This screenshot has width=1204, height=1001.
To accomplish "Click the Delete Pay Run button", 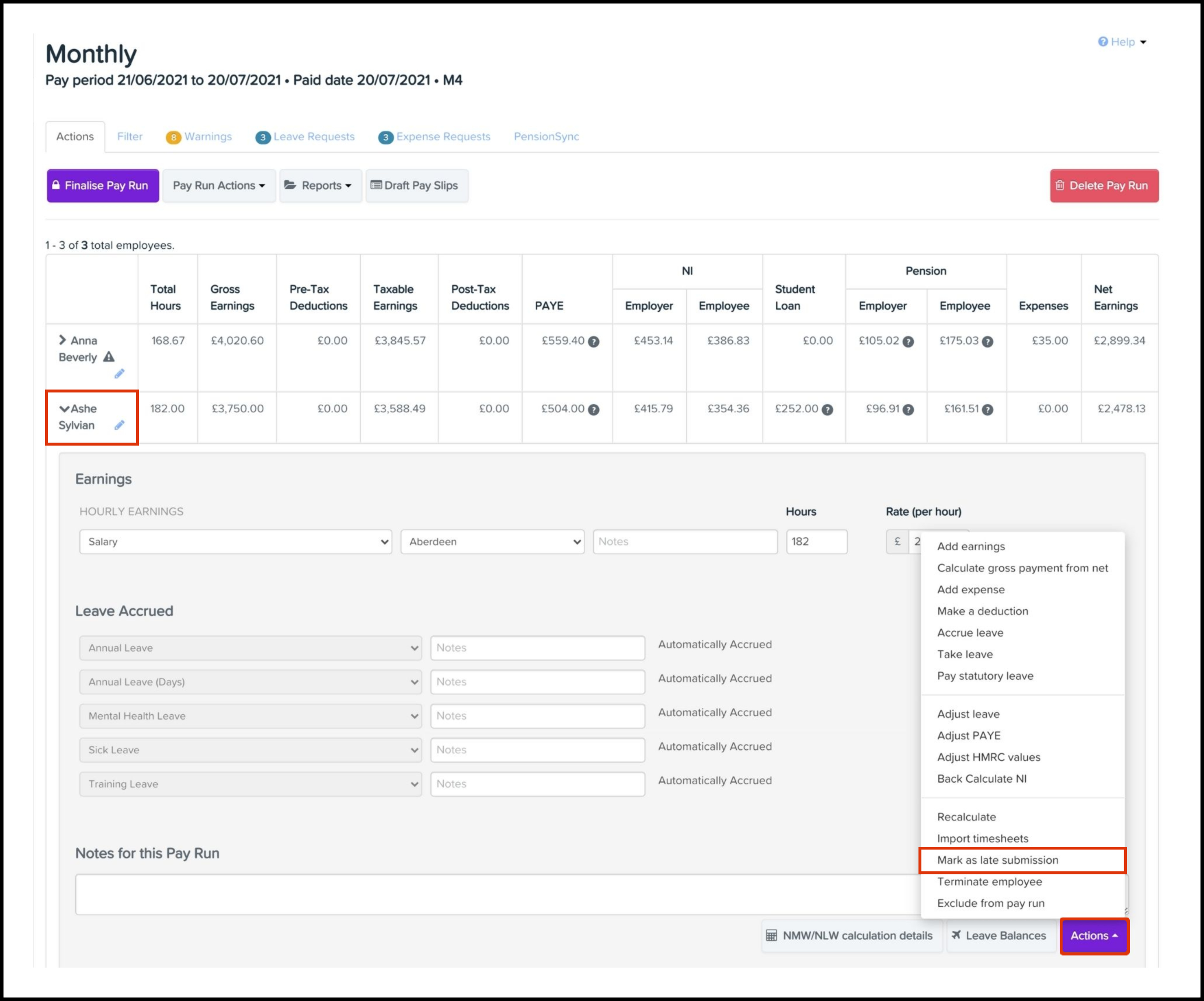I will pos(1104,186).
